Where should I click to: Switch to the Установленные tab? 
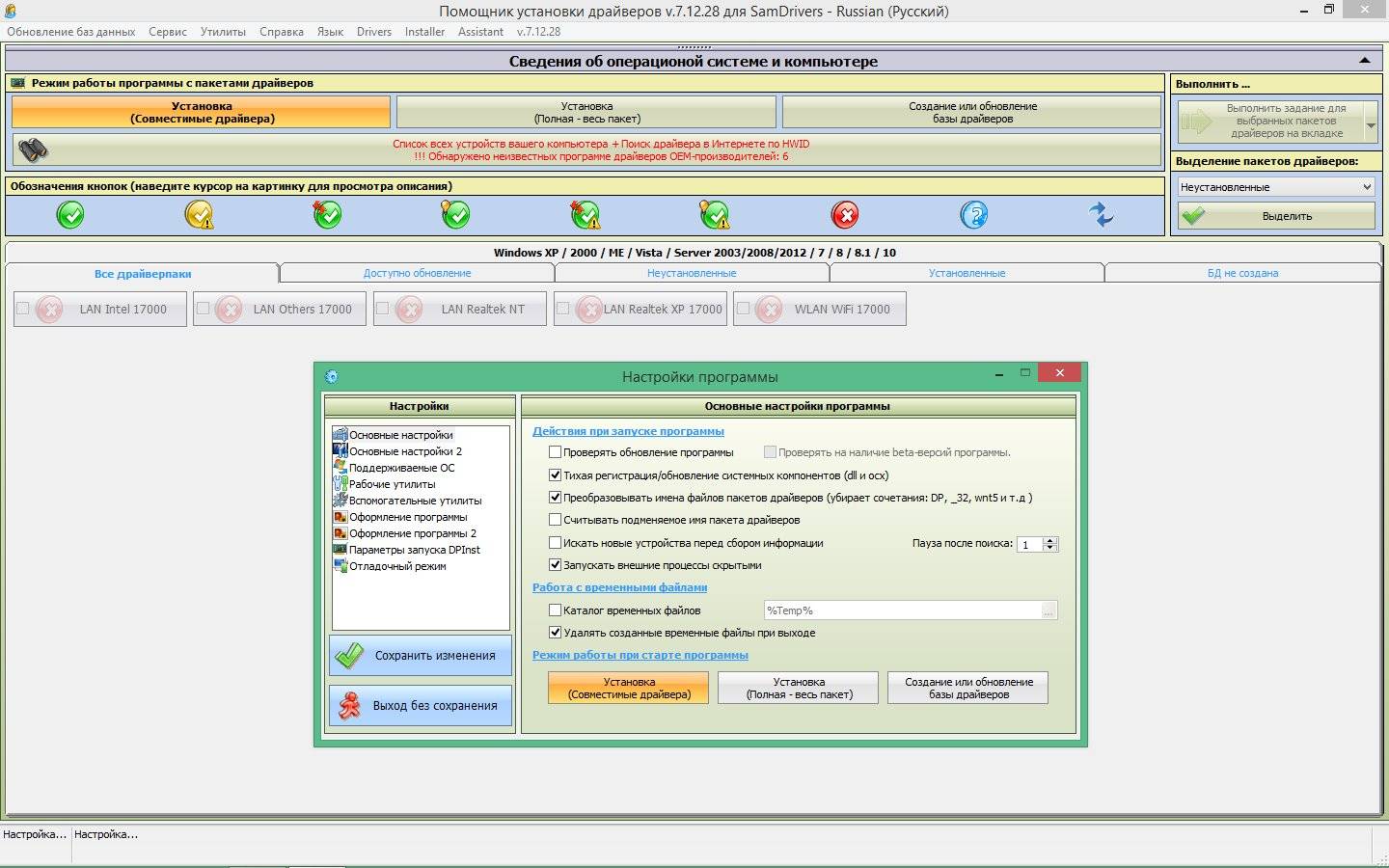click(x=967, y=273)
